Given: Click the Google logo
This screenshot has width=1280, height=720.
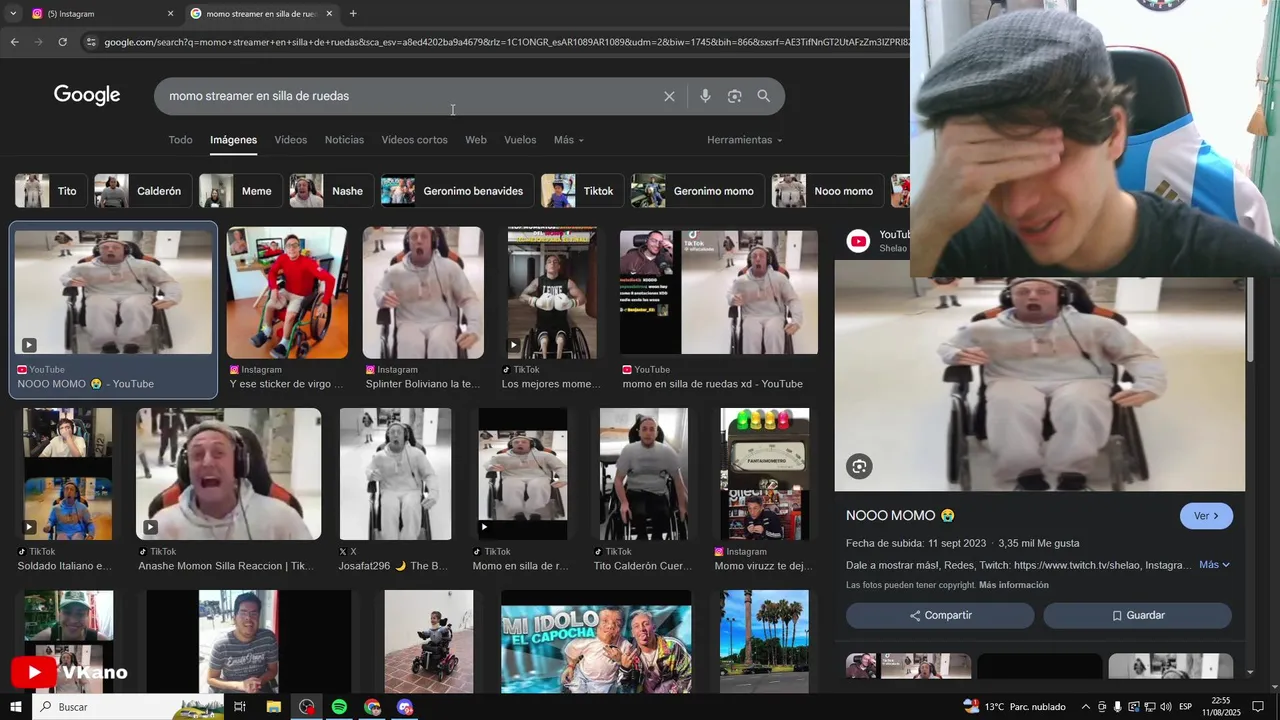Looking at the screenshot, I should pos(87,95).
